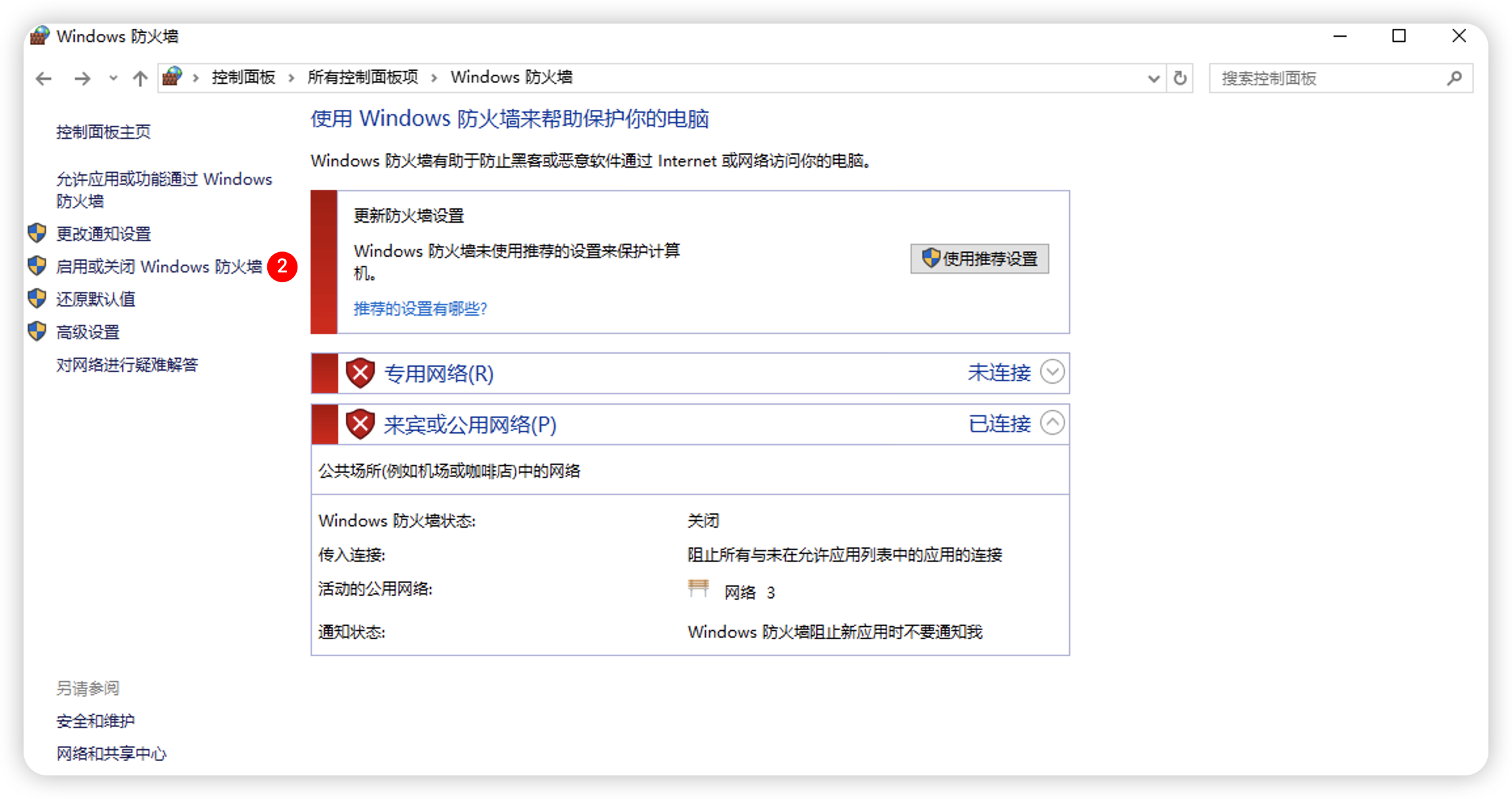This screenshot has width=1512, height=799.
Task: Open the 推荐的设置有哪些 link
Action: click(420, 308)
